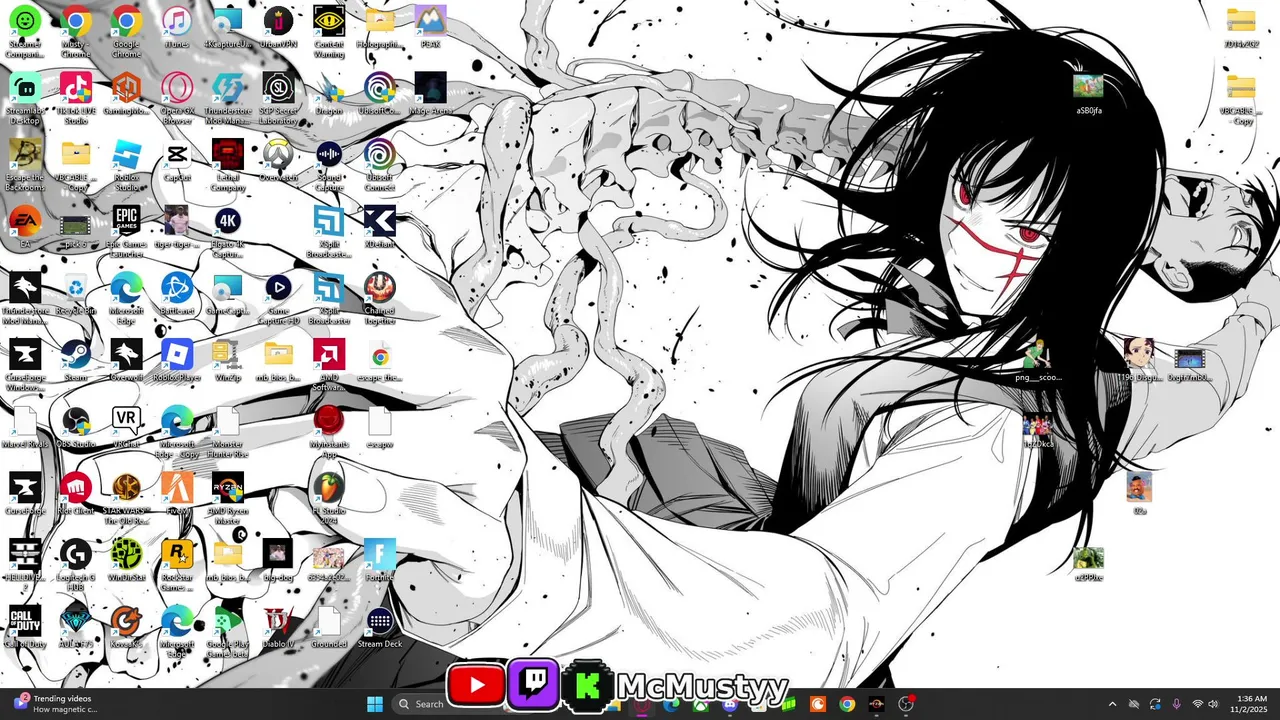Launch Roblox Player shortcut
The width and height of the screenshot is (1280, 720).
tap(177, 360)
